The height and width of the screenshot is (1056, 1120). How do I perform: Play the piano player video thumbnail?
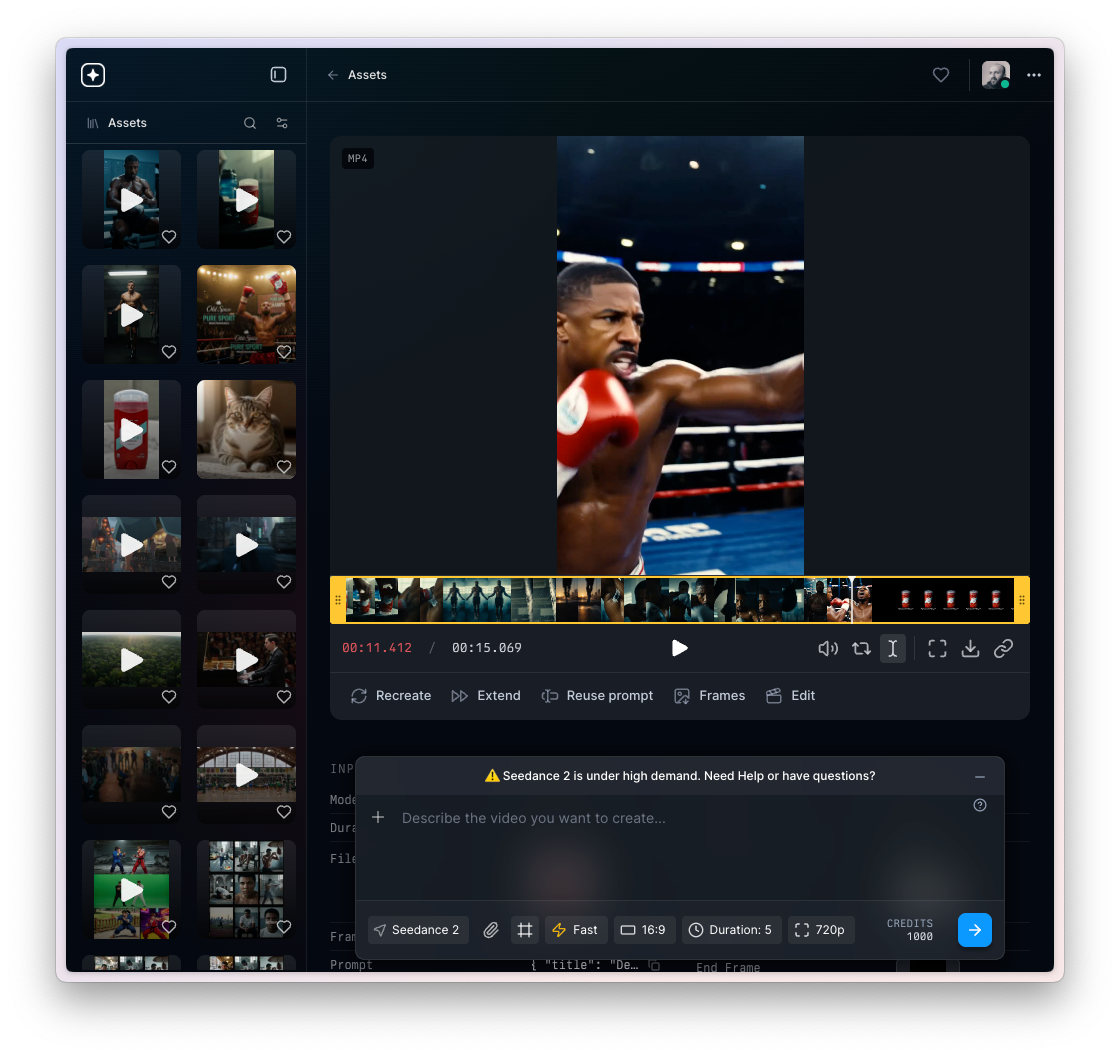[x=246, y=659]
